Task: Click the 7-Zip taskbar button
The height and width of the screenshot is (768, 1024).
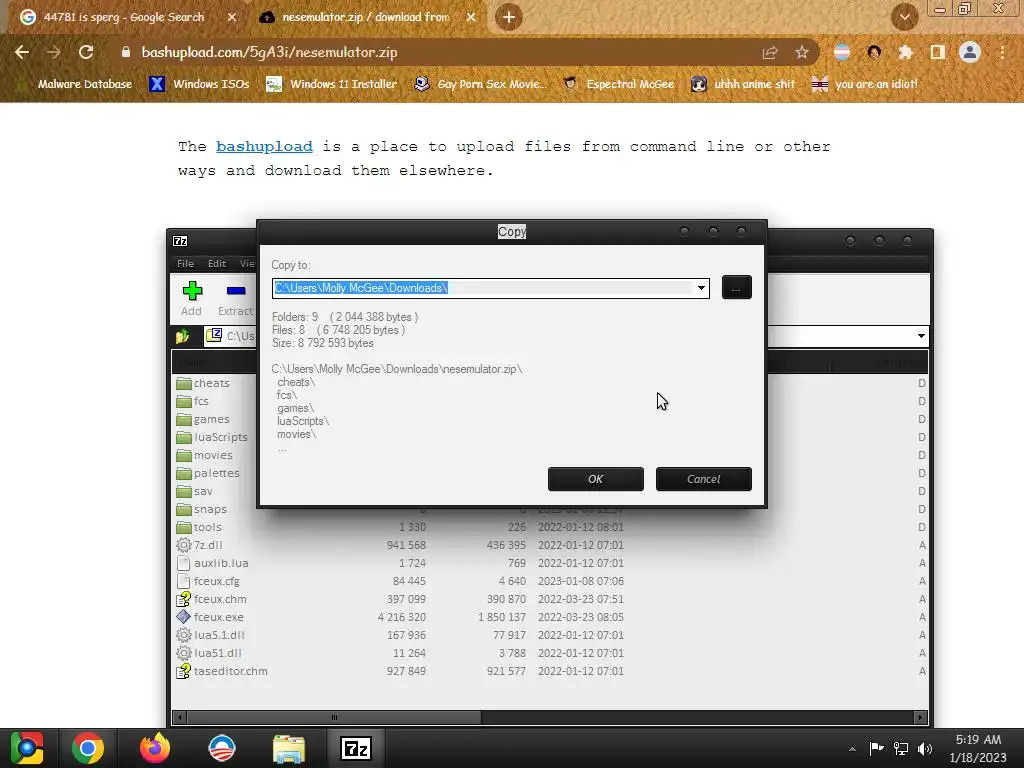Action: 356,748
